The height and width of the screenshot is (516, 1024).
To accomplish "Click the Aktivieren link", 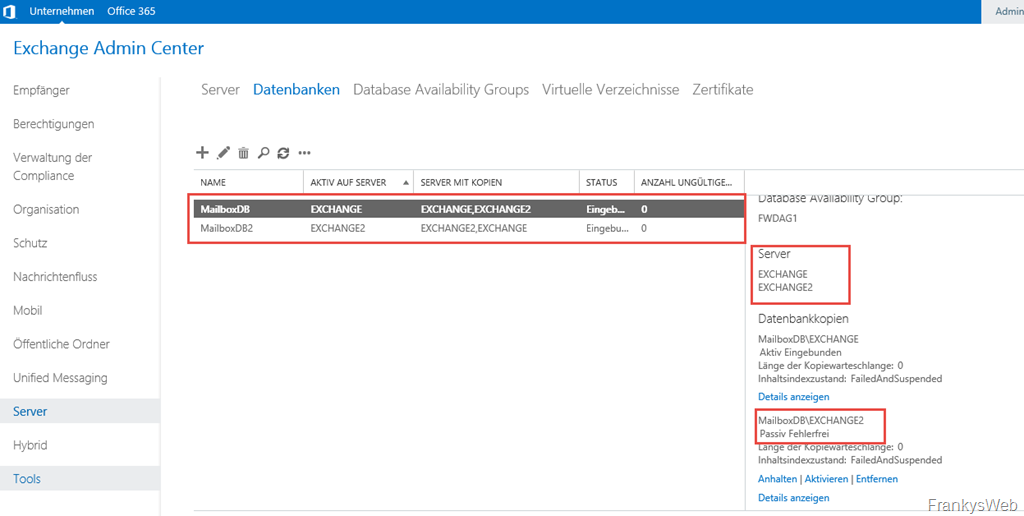I will tap(826, 479).
